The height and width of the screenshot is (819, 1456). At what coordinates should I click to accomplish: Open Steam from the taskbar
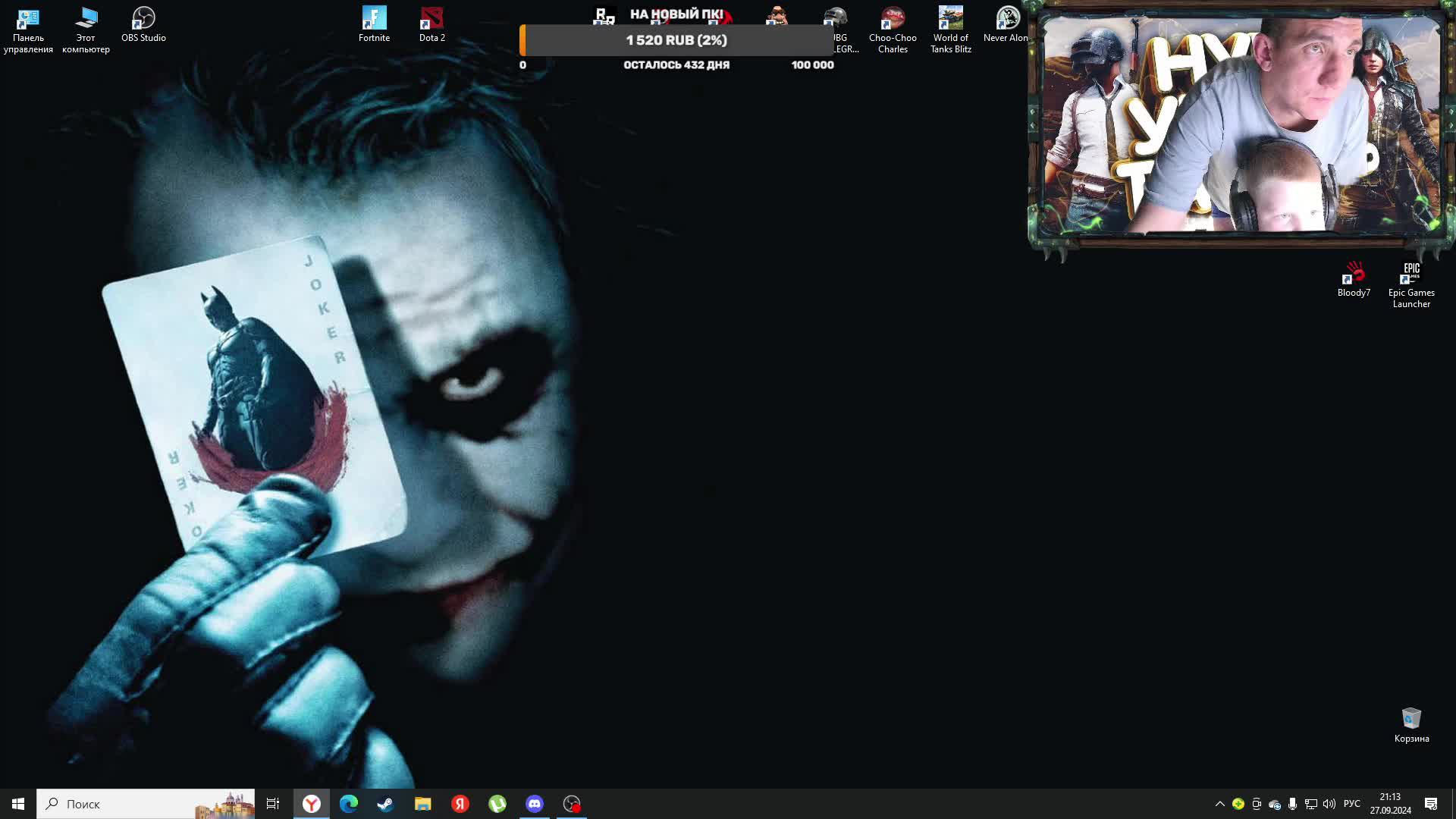385,804
